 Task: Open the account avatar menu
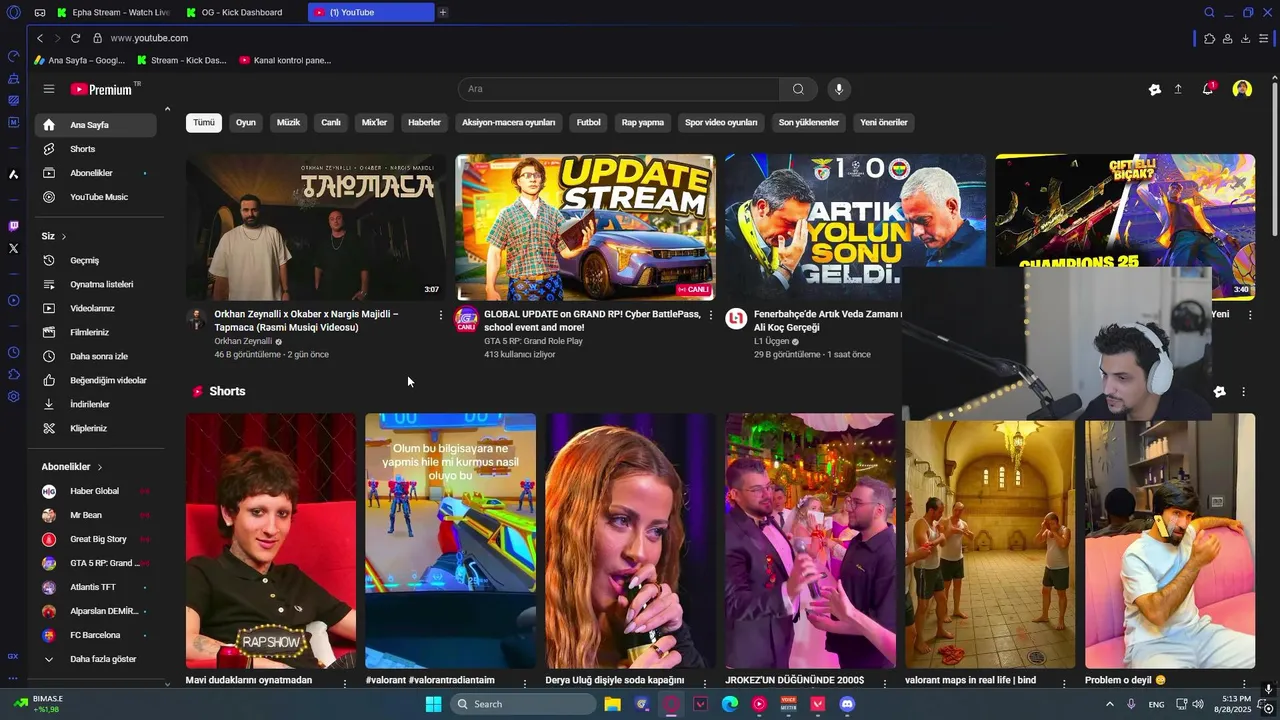pos(1242,89)
